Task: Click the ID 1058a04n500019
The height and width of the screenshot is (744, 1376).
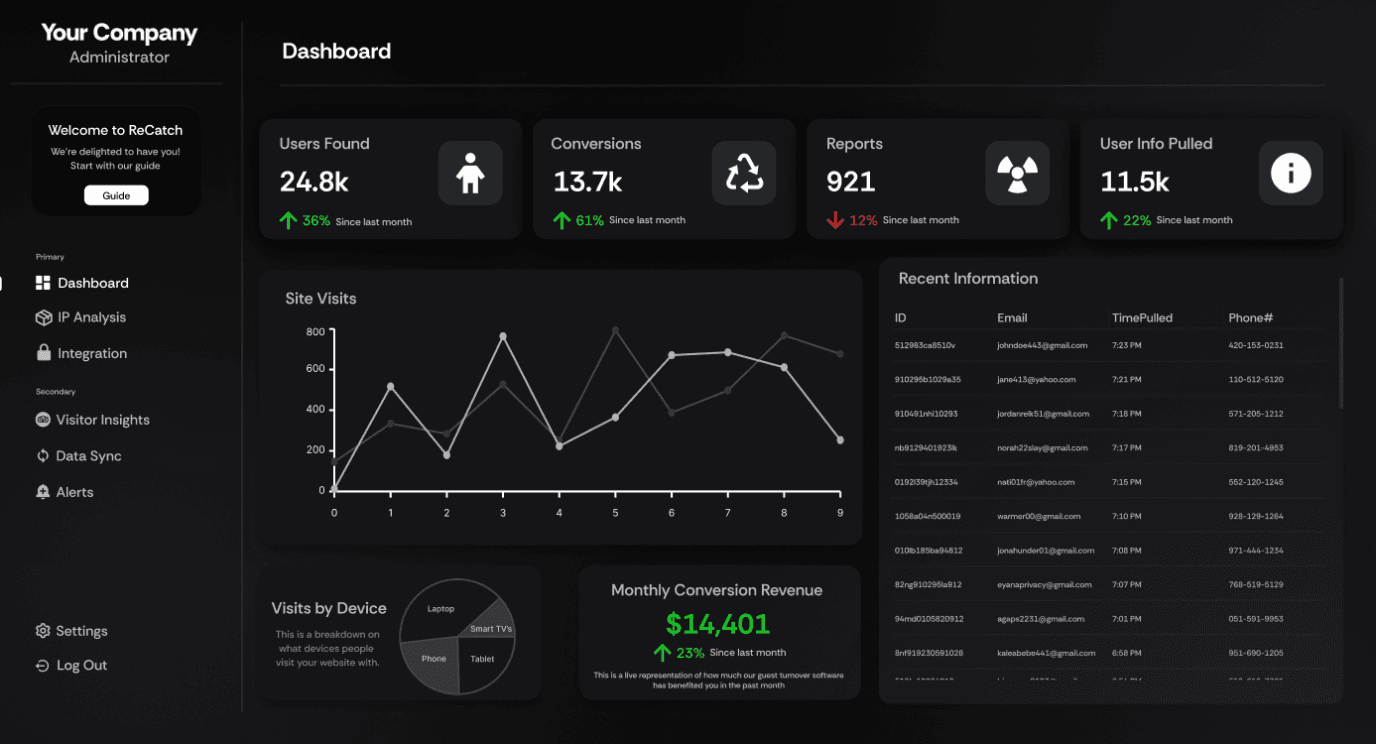Action: [927, 516]
